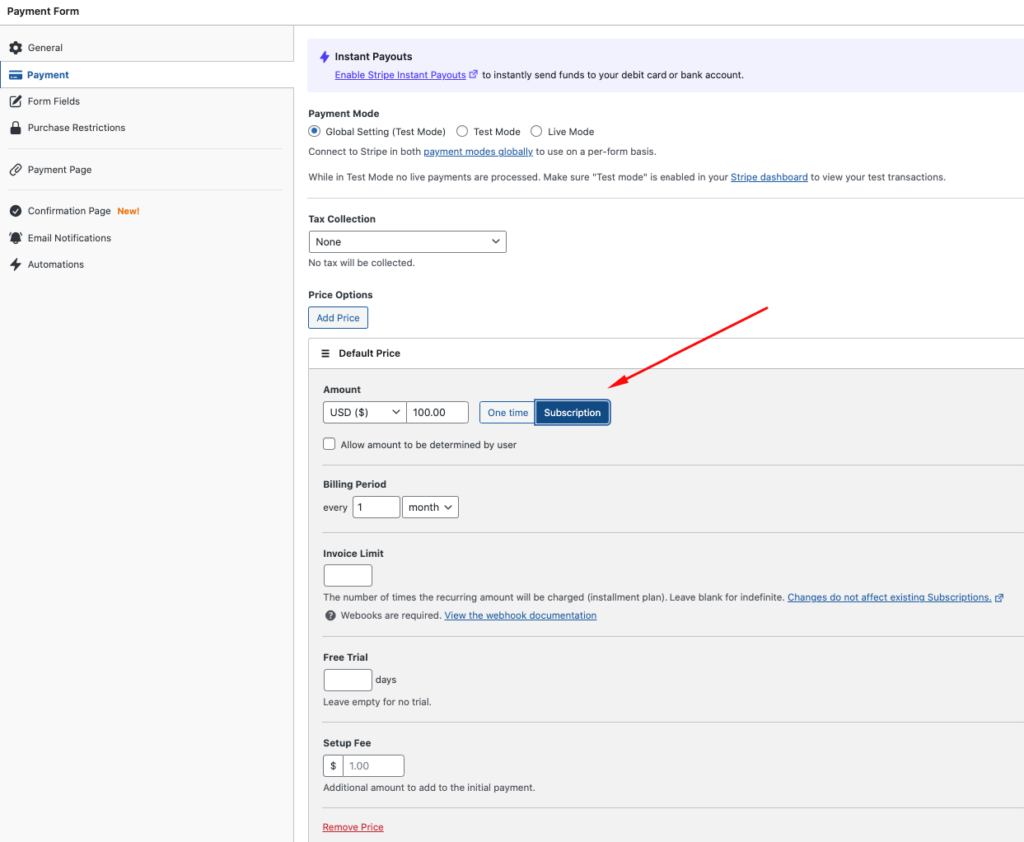Click the Add Price button
The height and width of the screenshot is (842, 1024).
[x=338, y=318]
